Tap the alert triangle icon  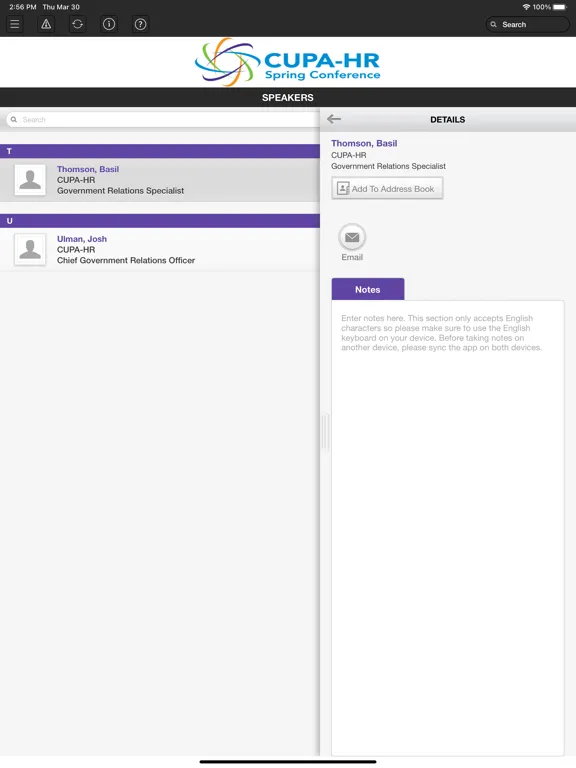tap(46, 24)
